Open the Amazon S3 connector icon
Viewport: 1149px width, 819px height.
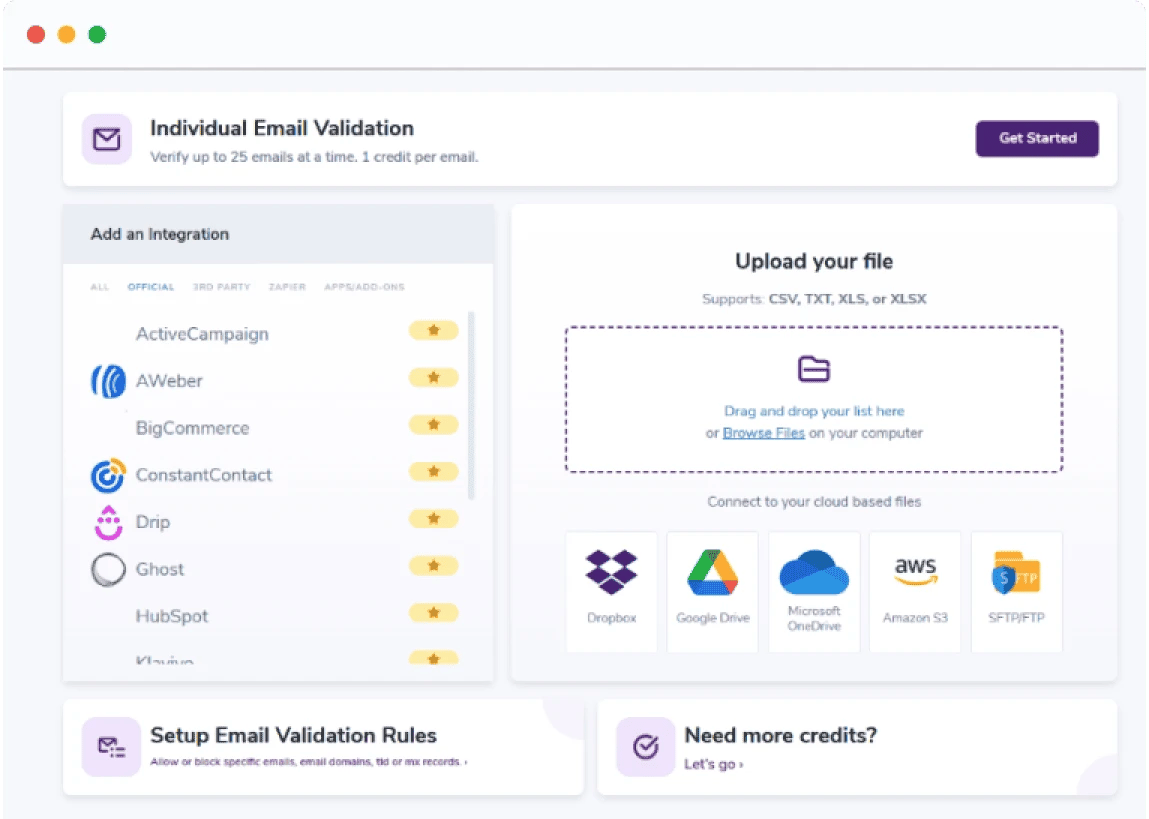click(914, 570)
